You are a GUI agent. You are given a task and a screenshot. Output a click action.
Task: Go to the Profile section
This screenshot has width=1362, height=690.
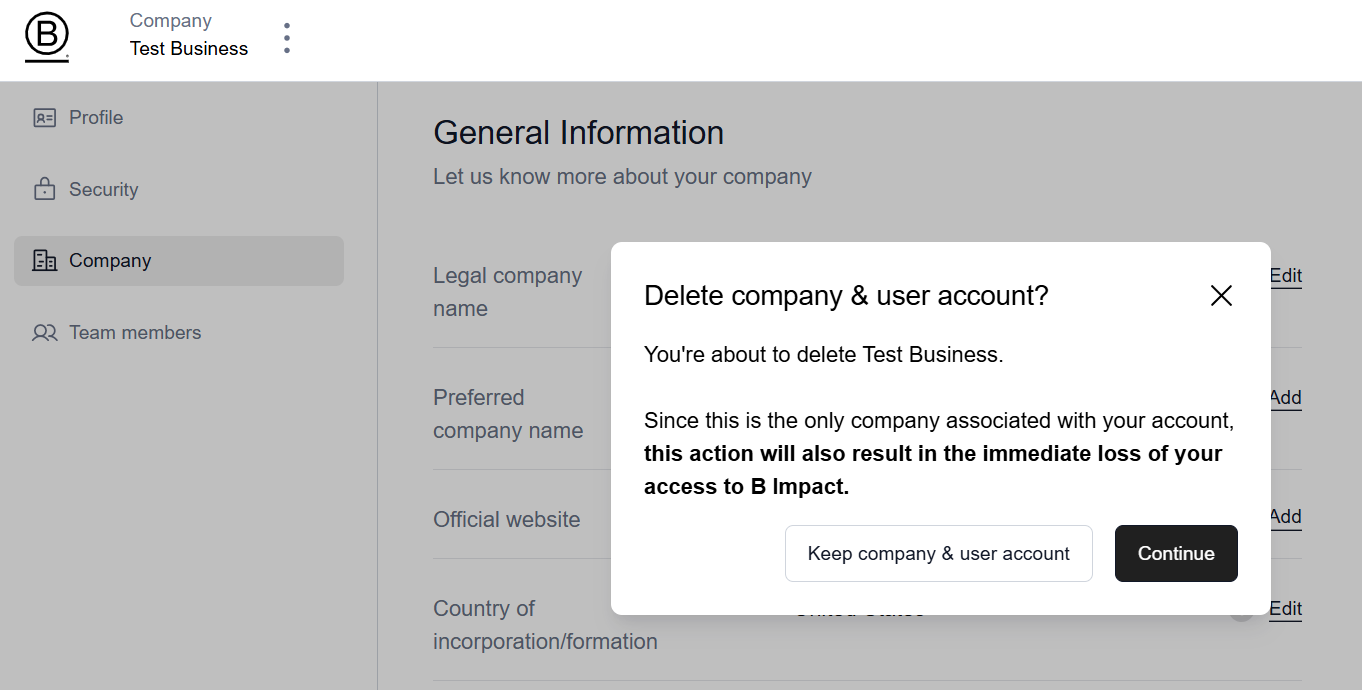pos(96,118)
